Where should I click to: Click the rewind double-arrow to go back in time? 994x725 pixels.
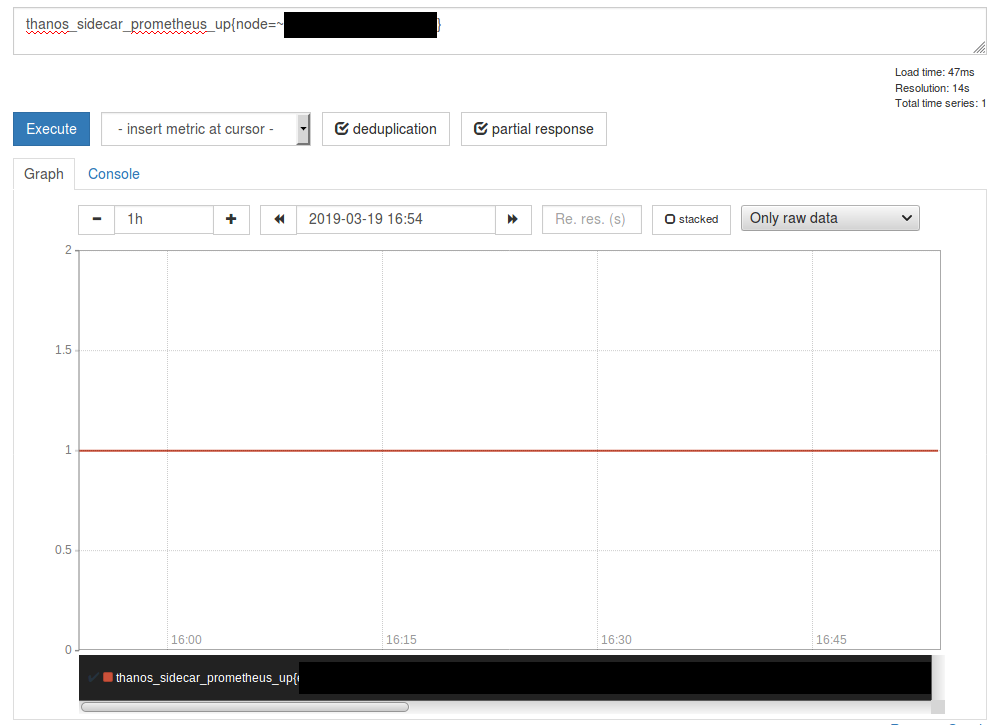pos(278,219)
